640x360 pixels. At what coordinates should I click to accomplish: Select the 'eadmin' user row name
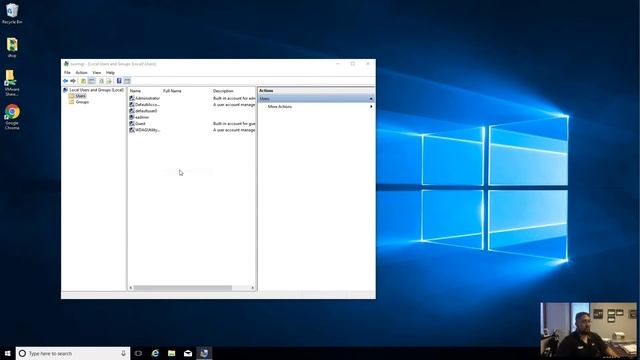click(x=142, y=117)
